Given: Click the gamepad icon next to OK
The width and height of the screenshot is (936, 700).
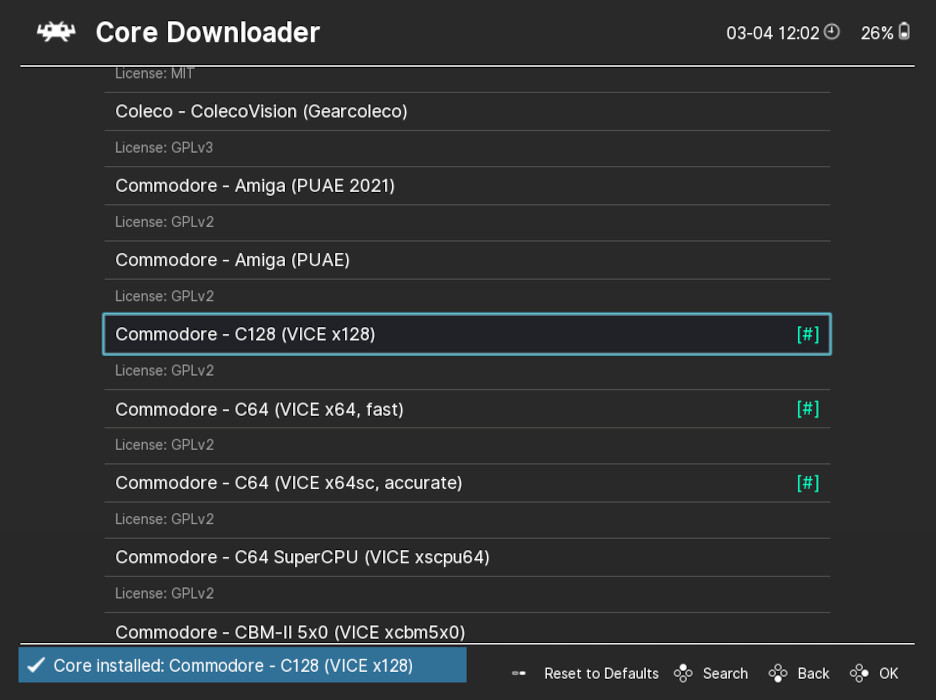Looking at the screenshot, I should click(859, 673).
